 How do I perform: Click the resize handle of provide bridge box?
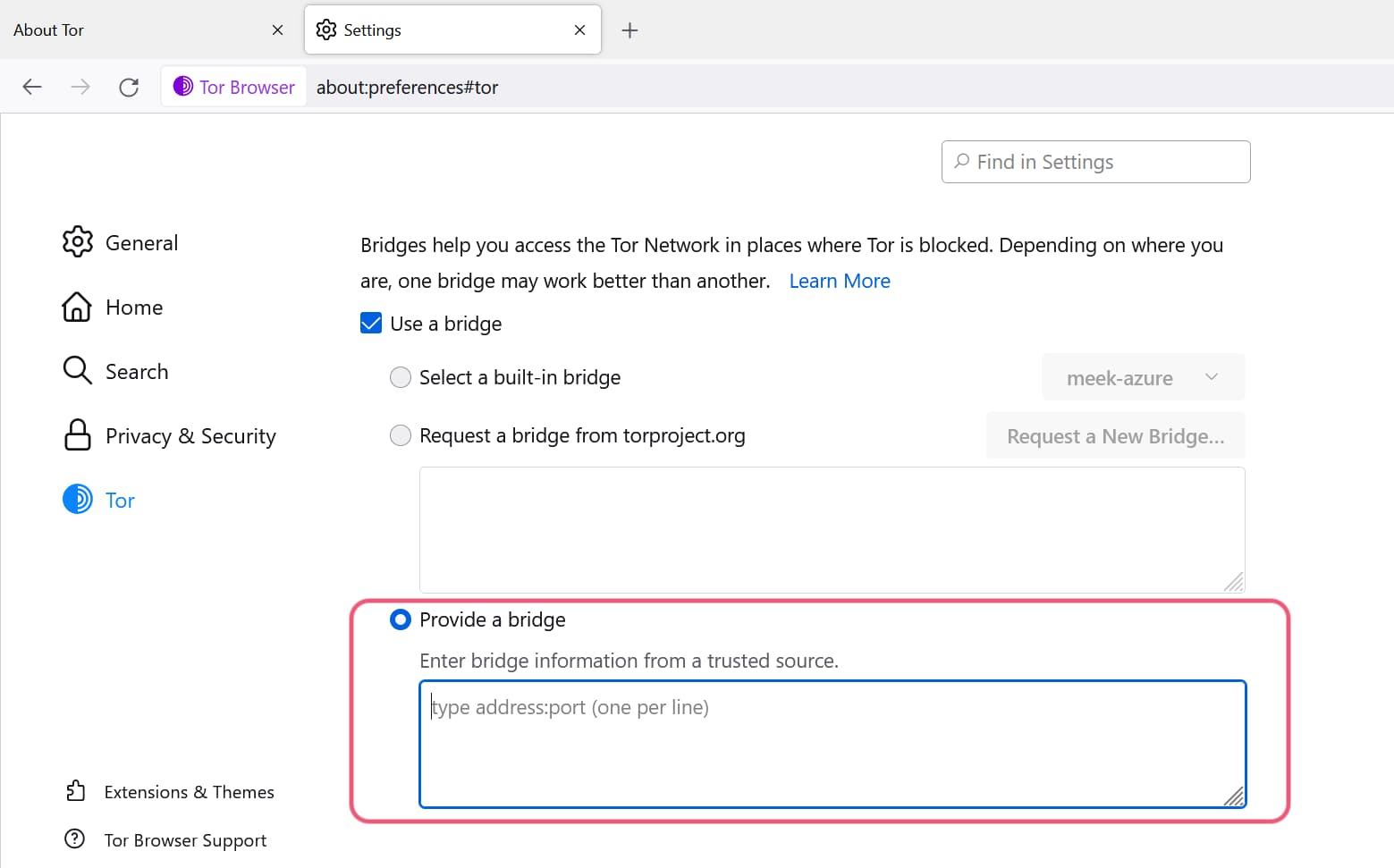coord(1234,796)
